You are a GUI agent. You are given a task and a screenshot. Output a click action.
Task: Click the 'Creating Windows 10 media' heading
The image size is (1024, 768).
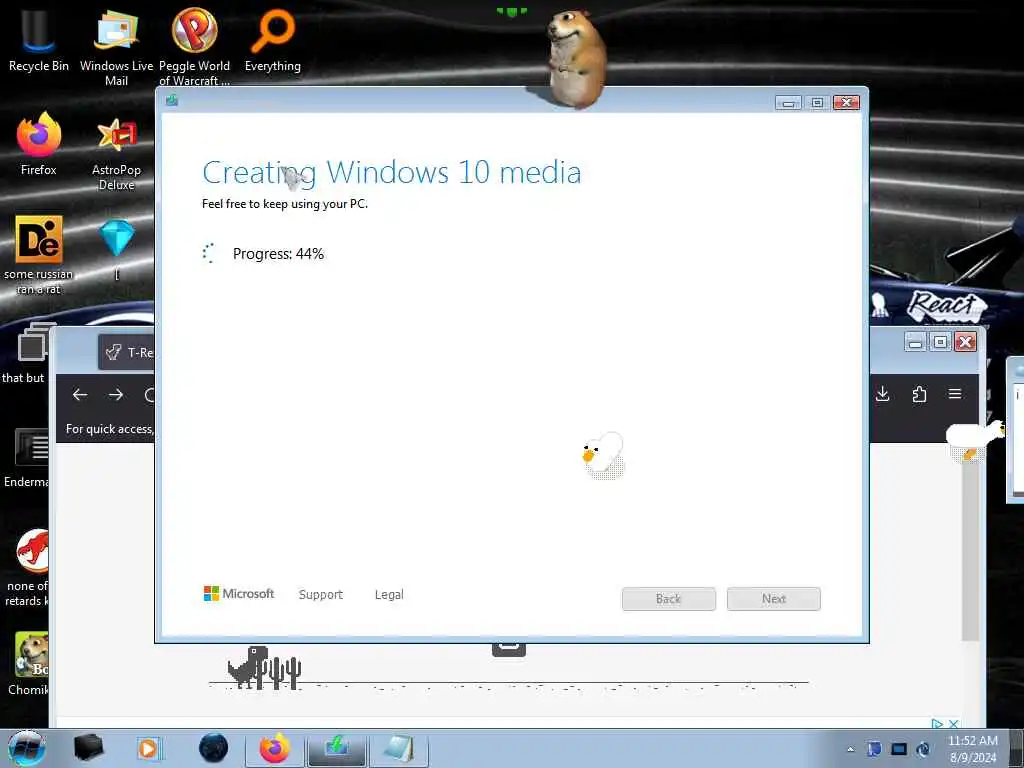[391, 173]
